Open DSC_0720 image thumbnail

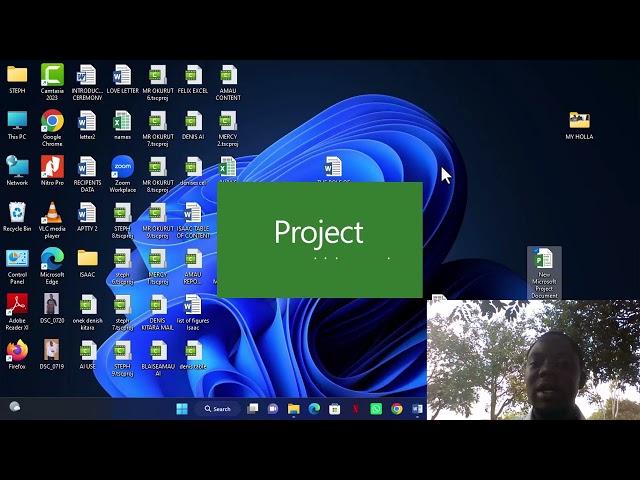[52, 309]
